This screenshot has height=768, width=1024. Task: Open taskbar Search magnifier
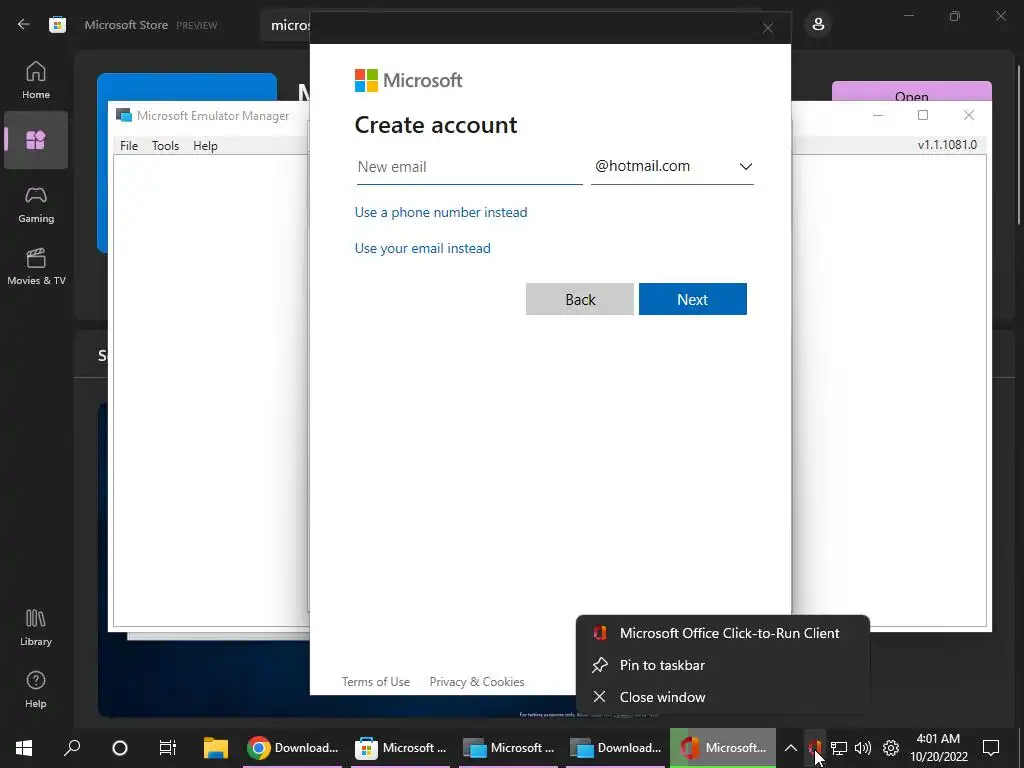[x=72, y=748]
